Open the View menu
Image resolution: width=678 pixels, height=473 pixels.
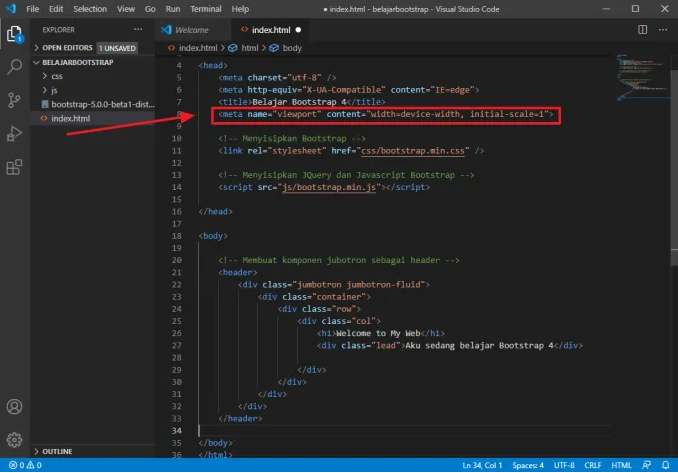[x=125, y=9]
